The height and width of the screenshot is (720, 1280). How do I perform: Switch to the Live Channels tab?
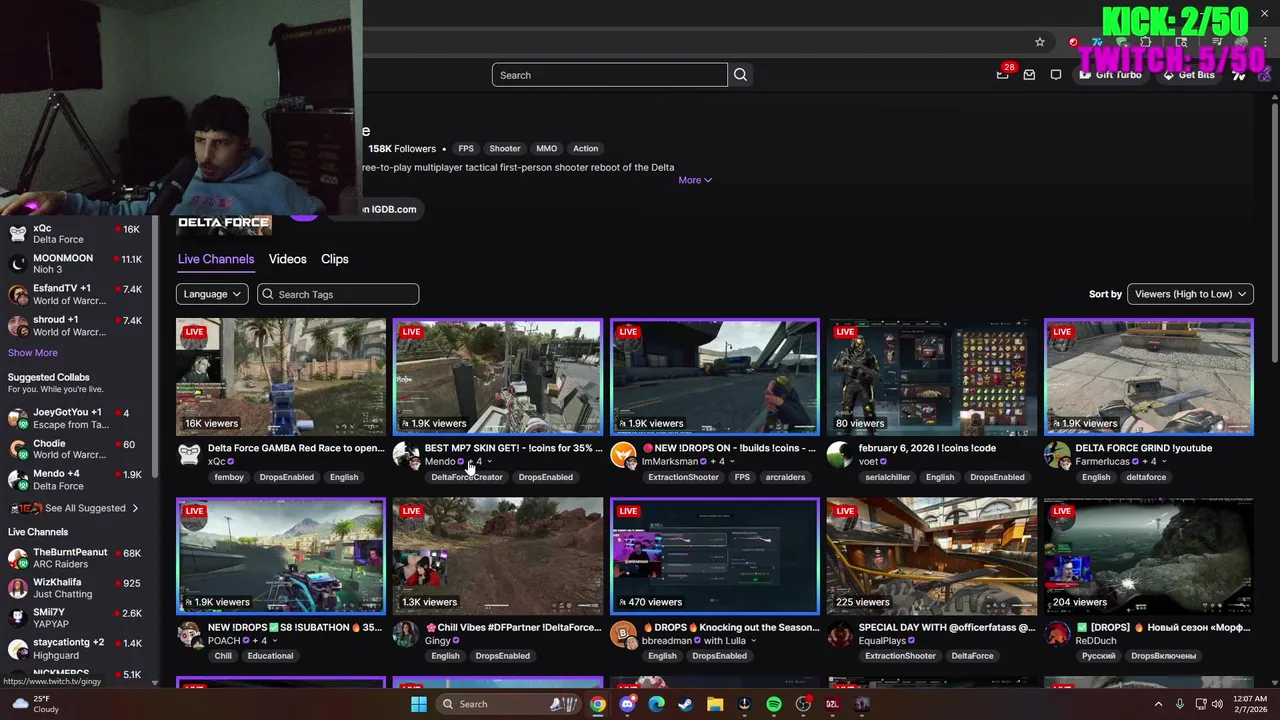(x=216, y=259)
